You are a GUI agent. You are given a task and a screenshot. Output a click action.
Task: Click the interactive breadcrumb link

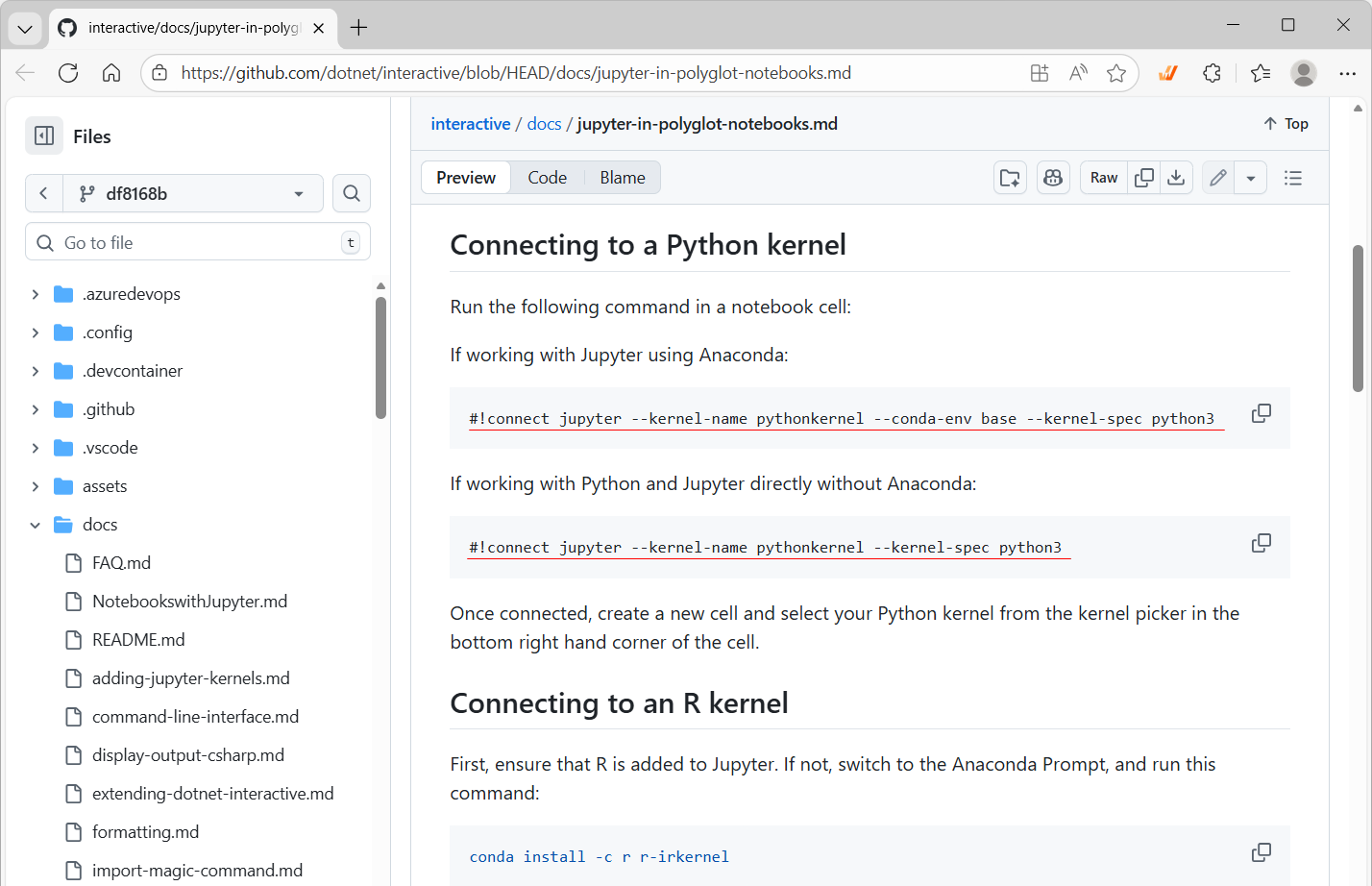[471, 124]
